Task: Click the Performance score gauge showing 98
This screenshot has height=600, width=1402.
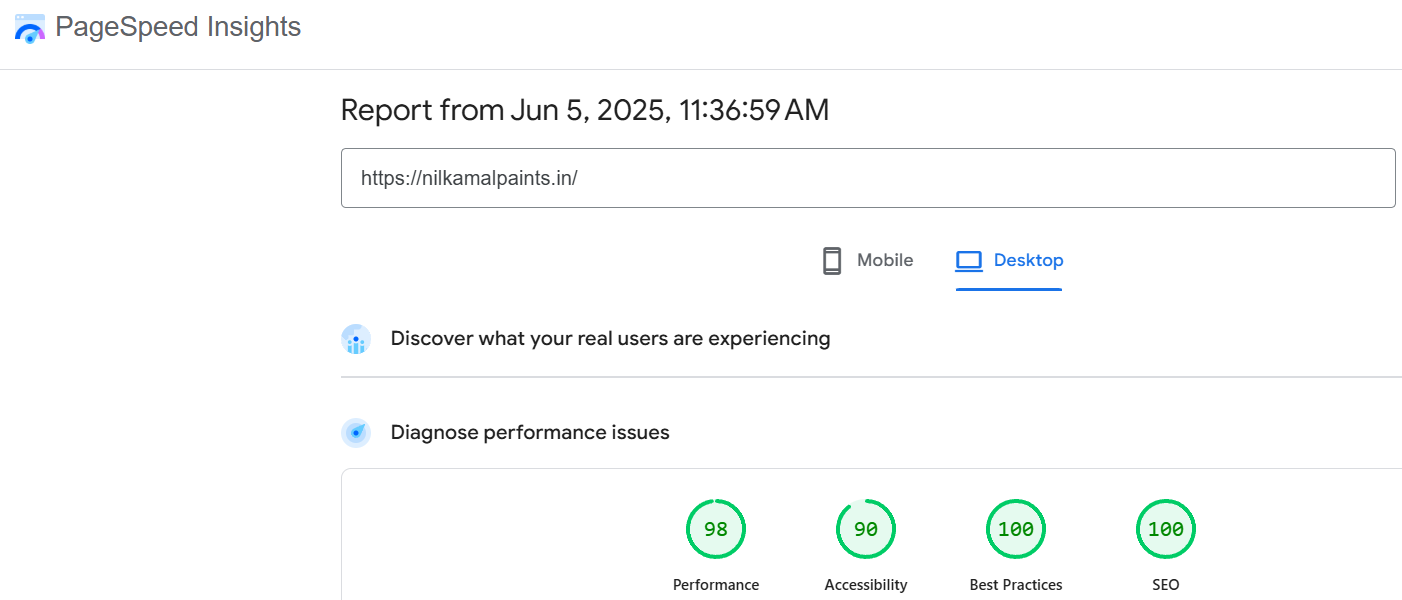Action: [x=716, y=529]
